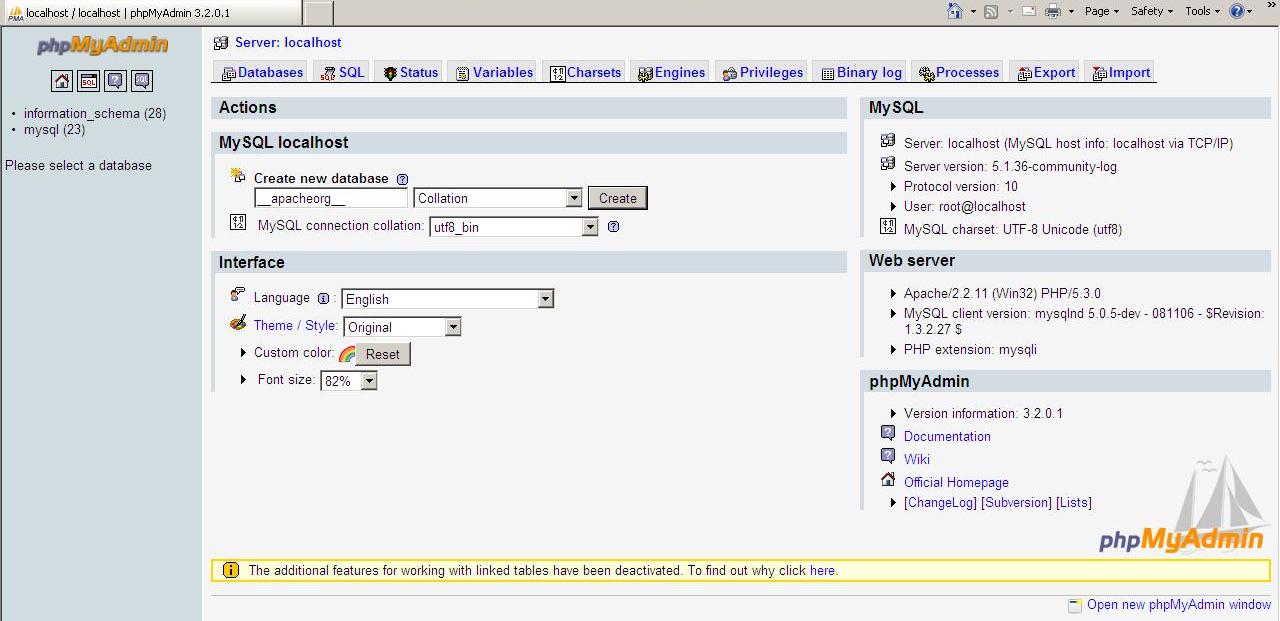Click the Reset custom color button
Viewport: 1280px width, 621px height.
click(383, 354)
